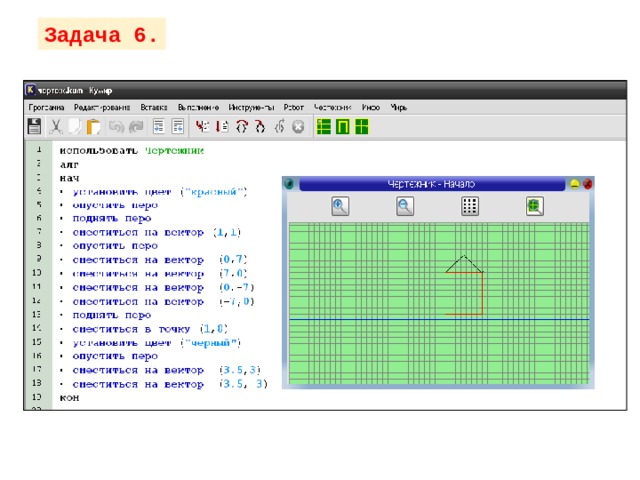Image resolution: width=640 pixels, height=480 pixels.
Task: Click line number 10 in the gutter
Action: tap(37, 272)
